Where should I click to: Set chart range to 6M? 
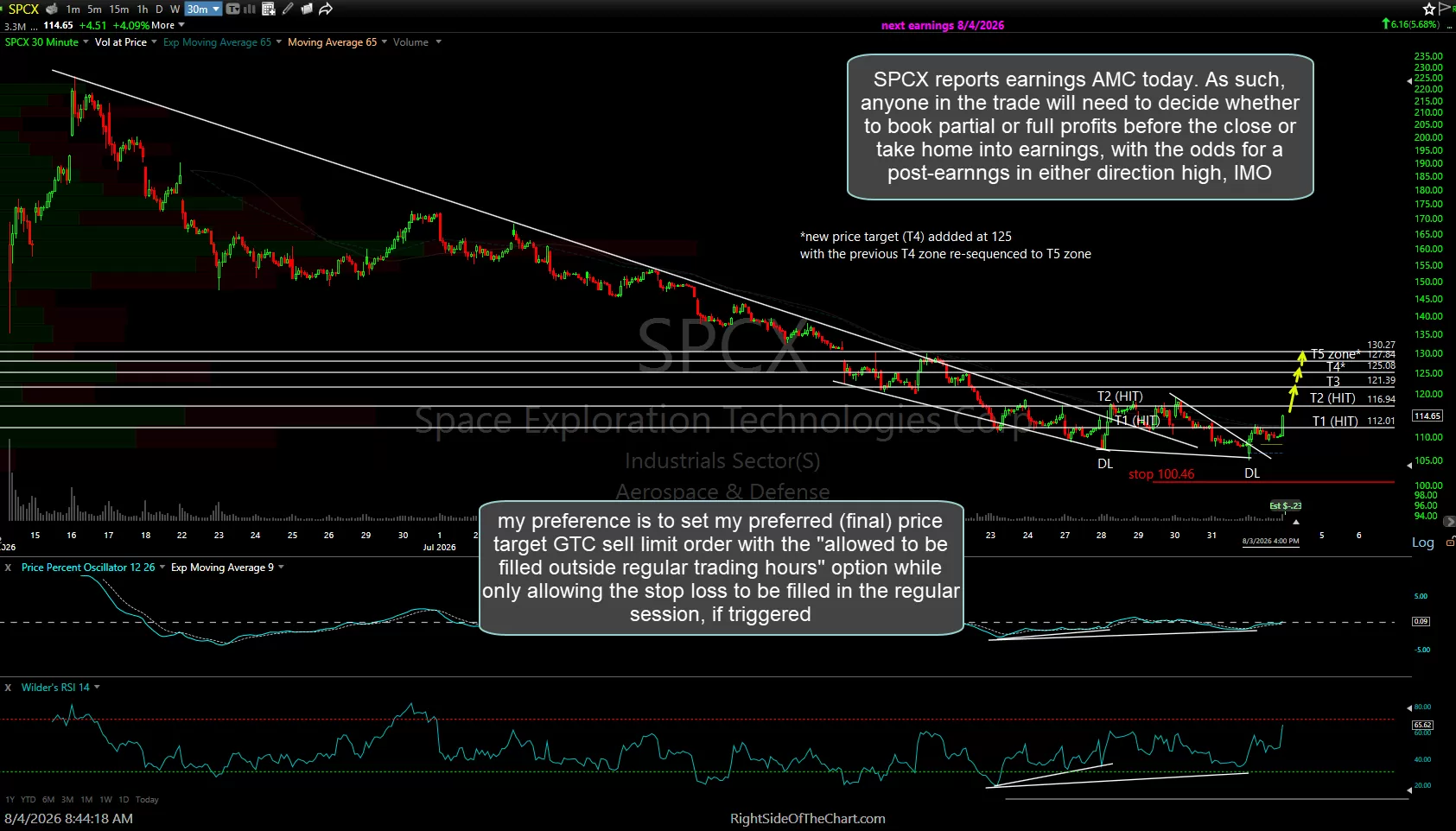click(48, 800)
